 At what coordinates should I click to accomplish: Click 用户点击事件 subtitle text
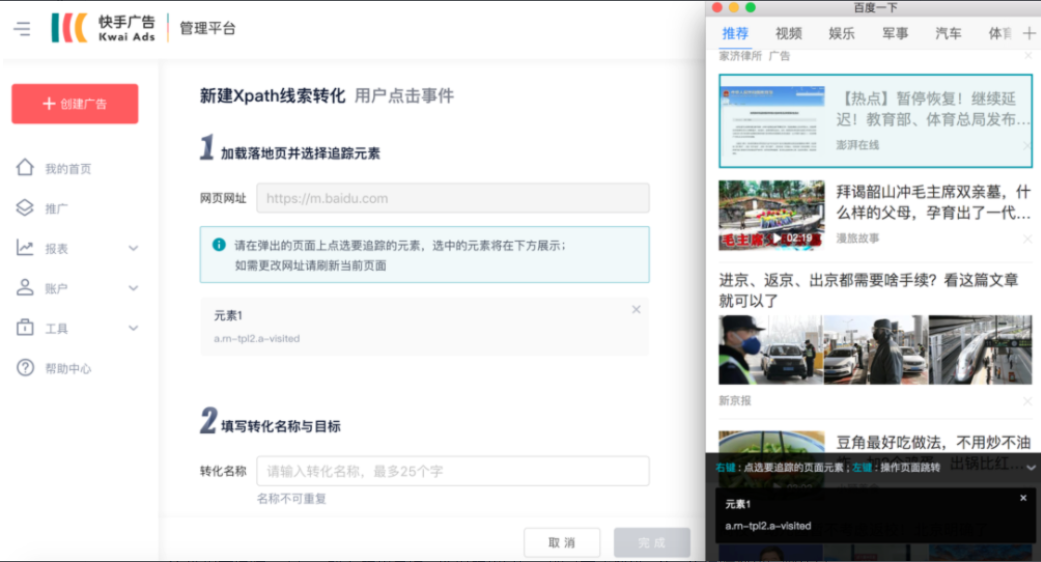coord(404,96)
